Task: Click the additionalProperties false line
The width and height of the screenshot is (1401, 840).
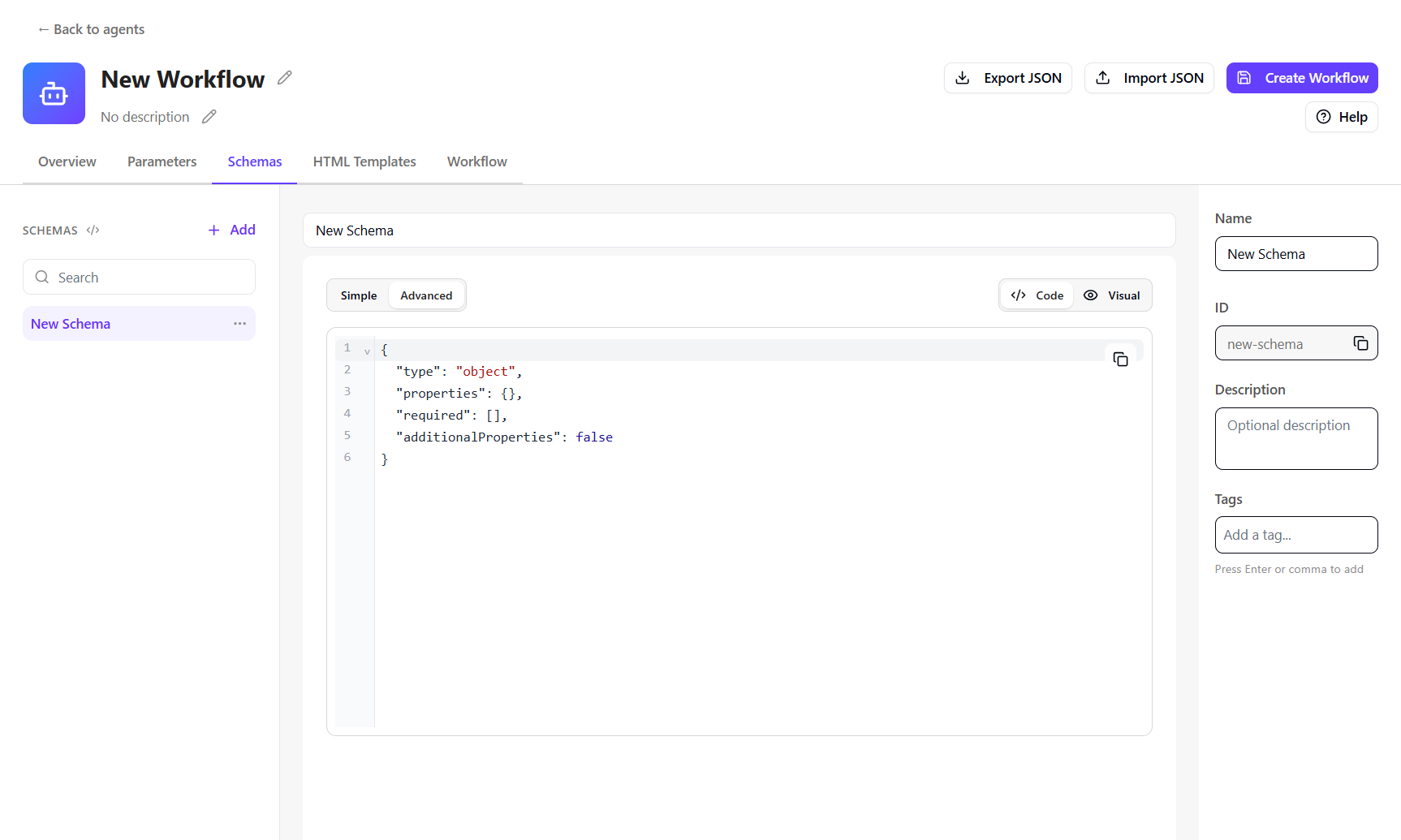Action: [x=504, y=437]
